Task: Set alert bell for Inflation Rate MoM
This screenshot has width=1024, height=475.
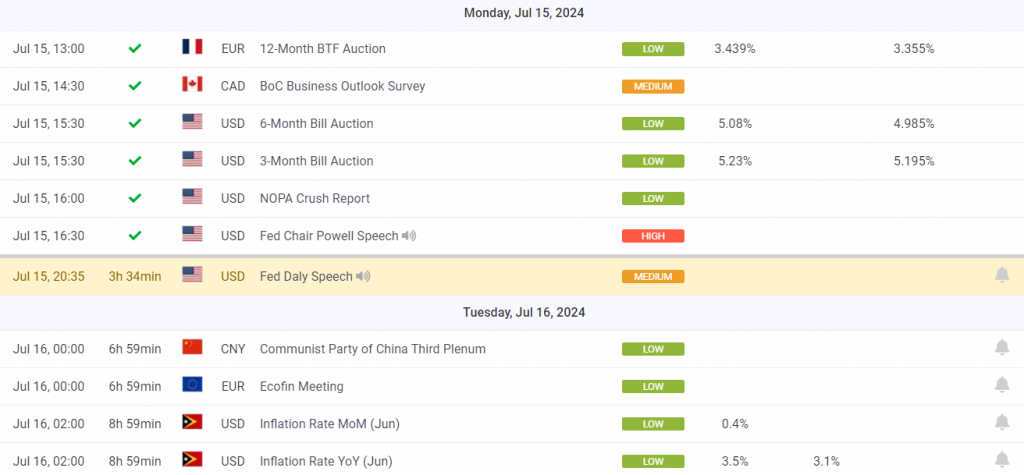Action: (1001, 423)
